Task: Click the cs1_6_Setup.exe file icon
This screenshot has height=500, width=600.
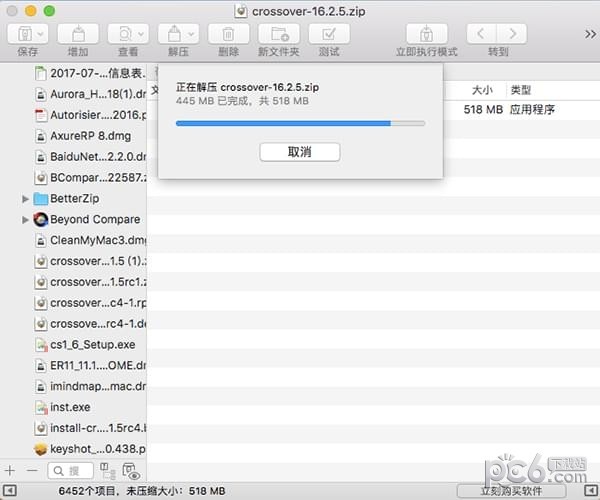Action: click(41, 345)
